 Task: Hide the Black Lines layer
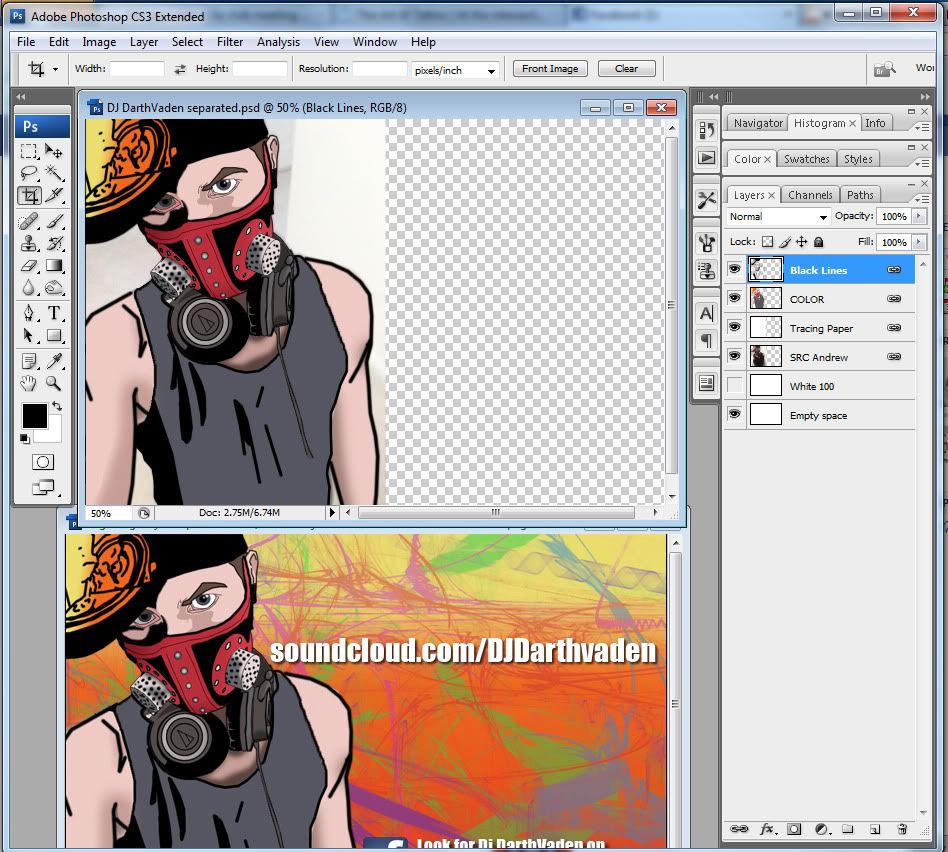click(x=735, y=269)
